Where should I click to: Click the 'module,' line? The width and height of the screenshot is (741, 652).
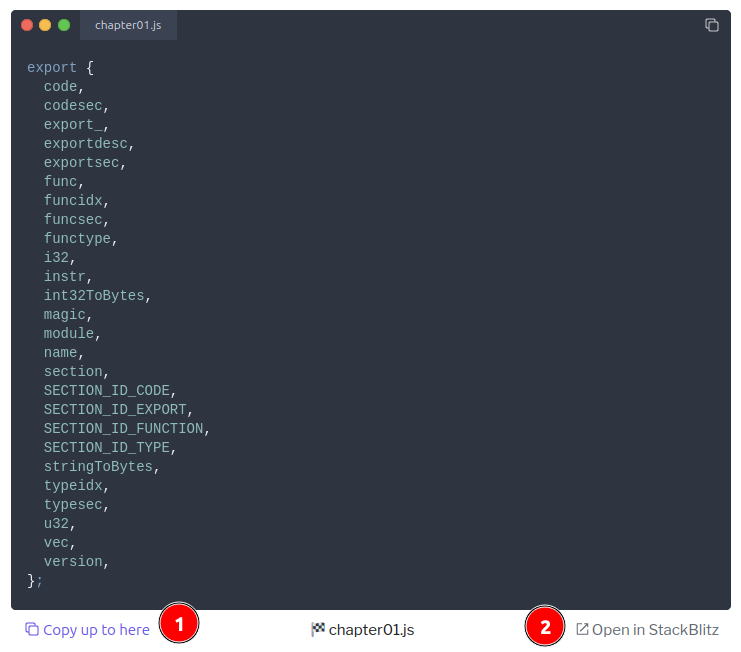click(72, 334)
